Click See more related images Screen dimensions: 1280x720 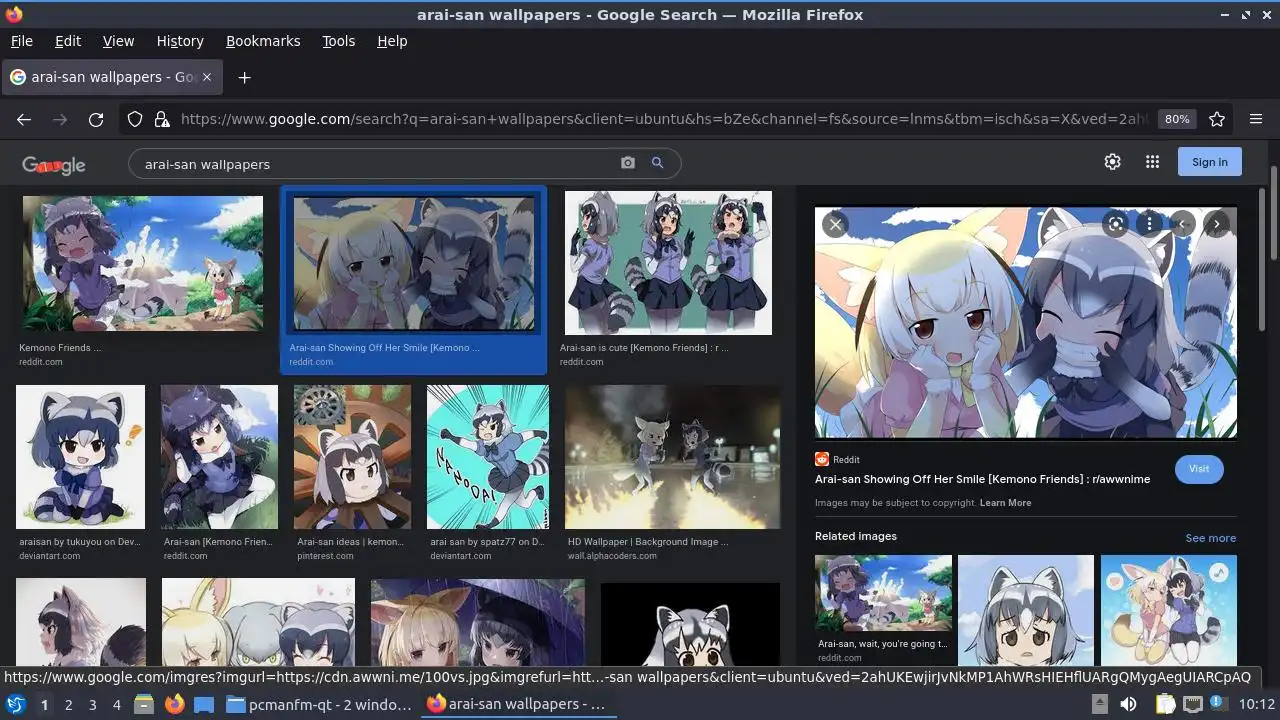pos(1210,538)
